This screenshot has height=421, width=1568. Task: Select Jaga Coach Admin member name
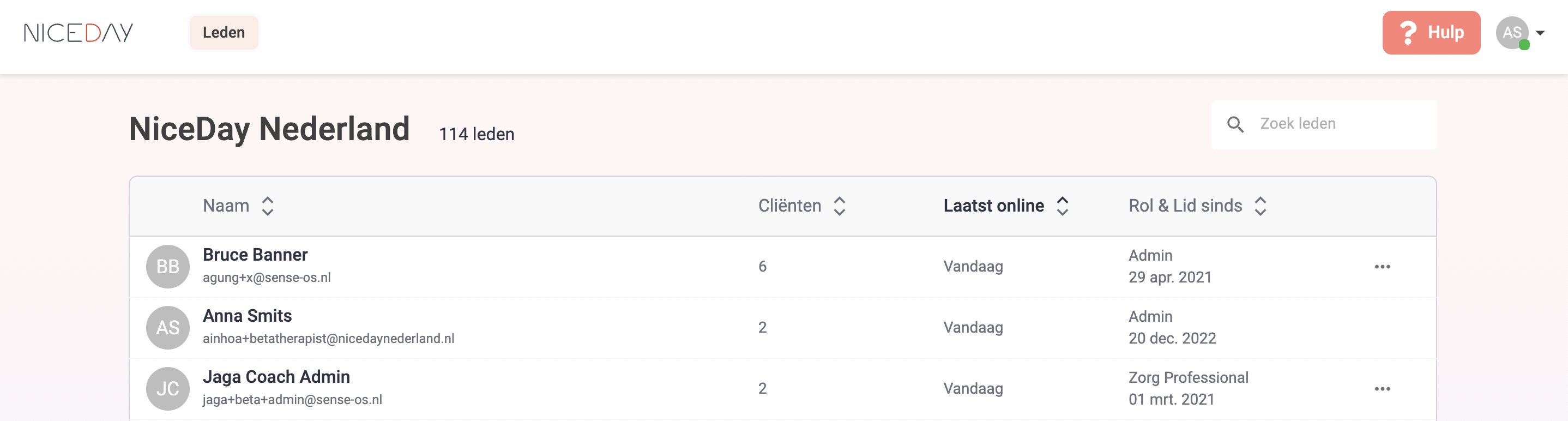[276, 377]
